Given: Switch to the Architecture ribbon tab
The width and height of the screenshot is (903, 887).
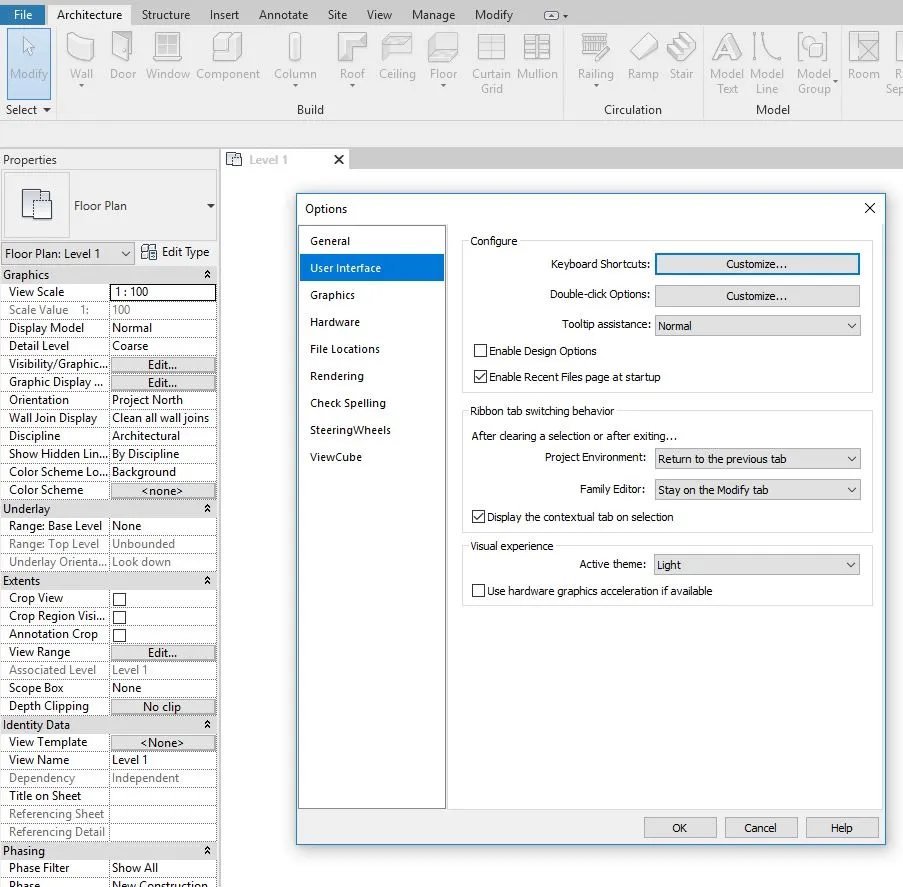Looking at the screenshot, I should (x=89, y=14).
